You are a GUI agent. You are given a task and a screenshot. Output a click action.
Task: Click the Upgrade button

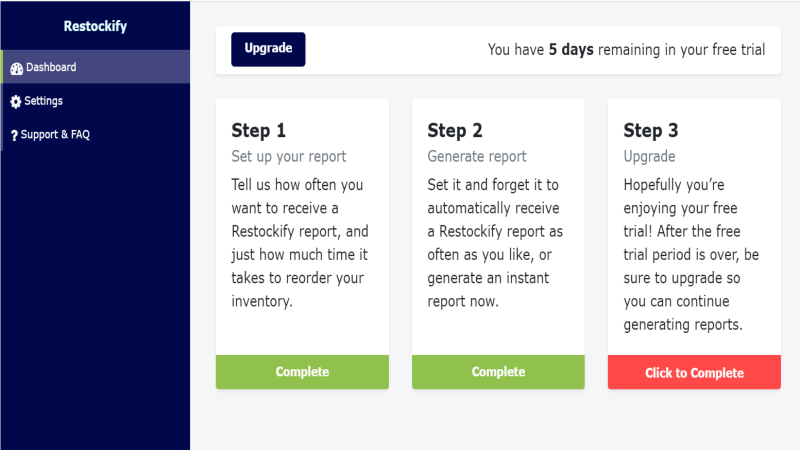coord(268,49)
